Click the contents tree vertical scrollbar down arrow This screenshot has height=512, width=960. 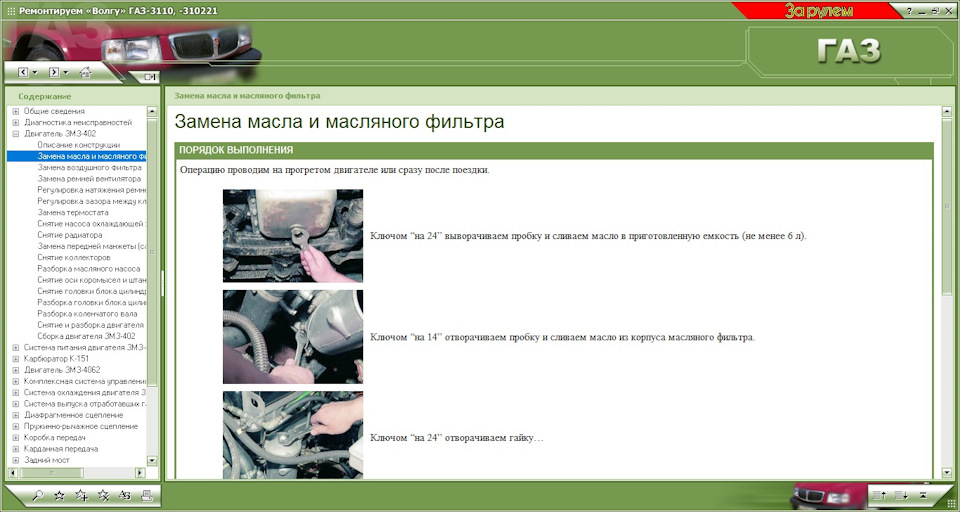point(152,461)
